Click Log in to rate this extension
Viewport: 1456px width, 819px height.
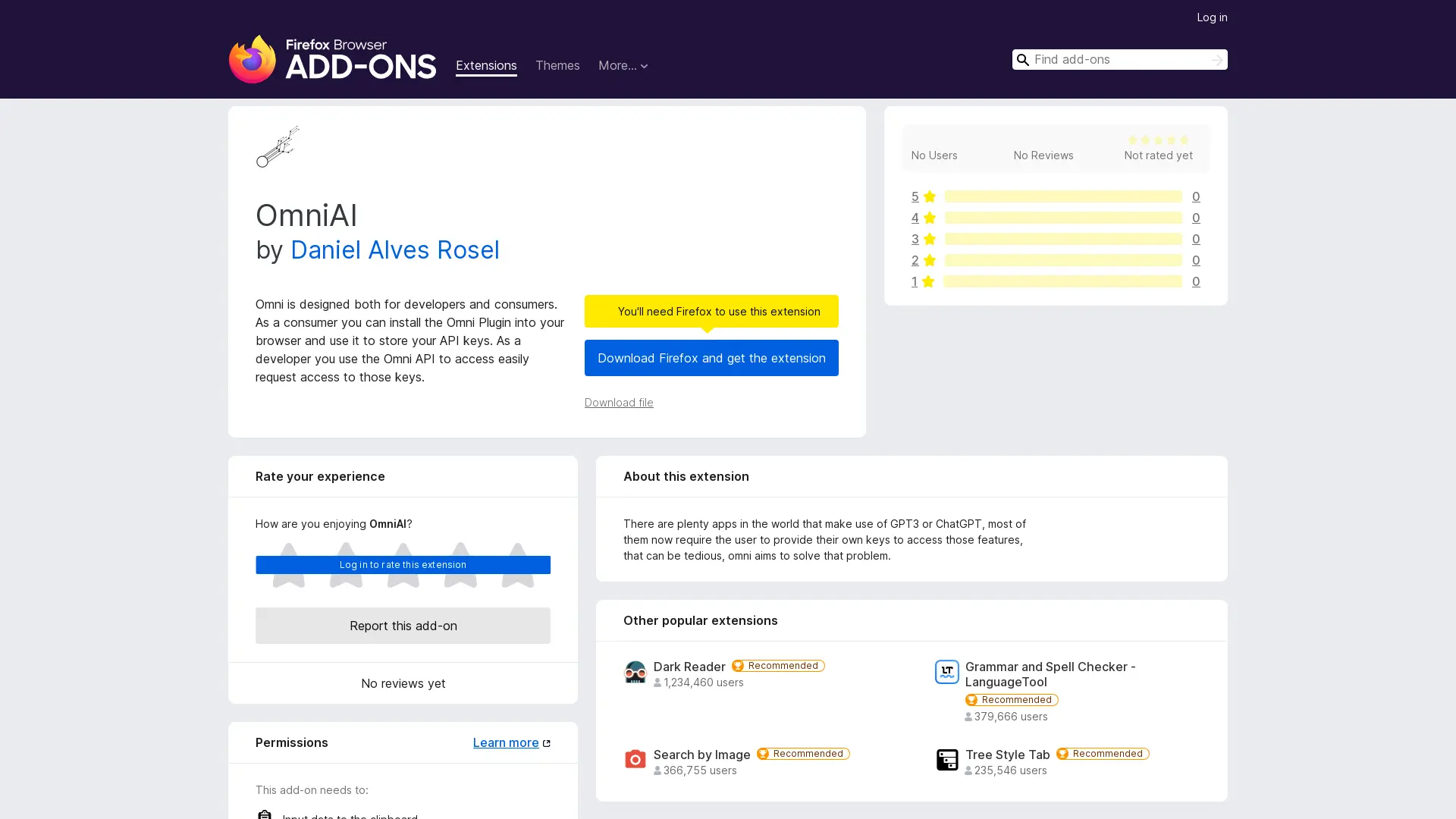coord(403,564)
